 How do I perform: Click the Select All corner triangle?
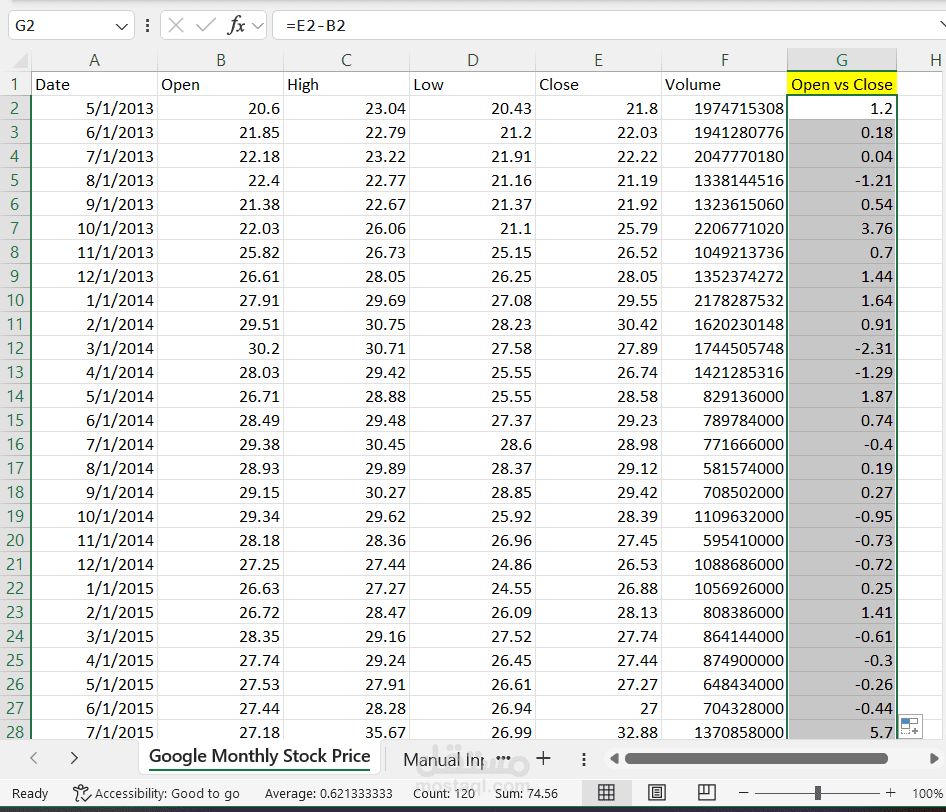point(16,61)
